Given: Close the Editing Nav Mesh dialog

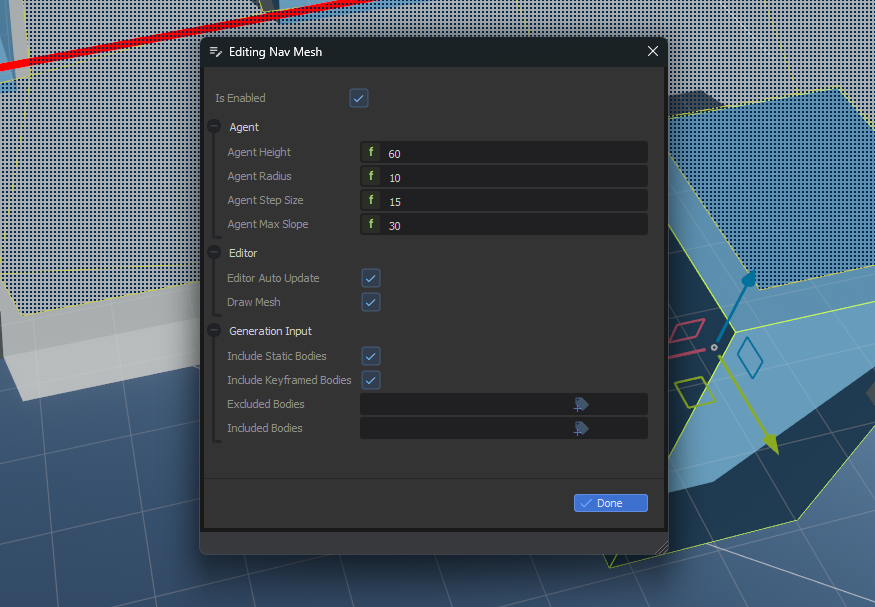Looking at the screenshot, I should (x=653, y=51).
